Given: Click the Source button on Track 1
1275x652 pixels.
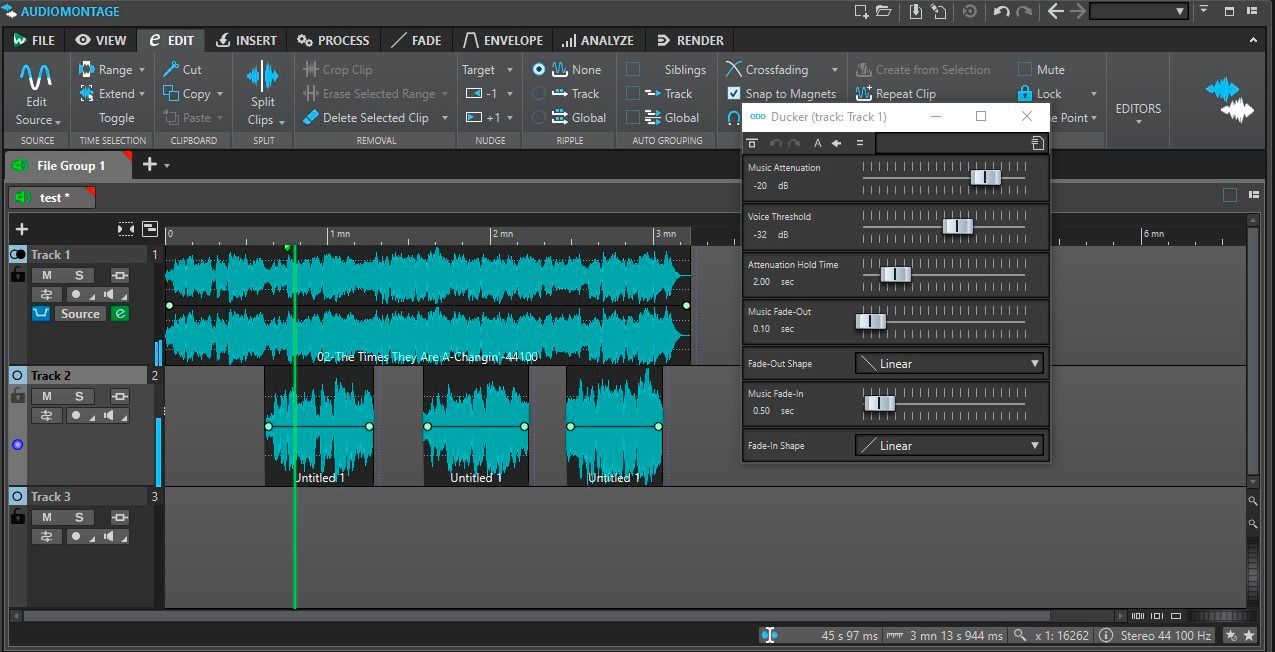Looking at the screenshot, I should (80, 313).
